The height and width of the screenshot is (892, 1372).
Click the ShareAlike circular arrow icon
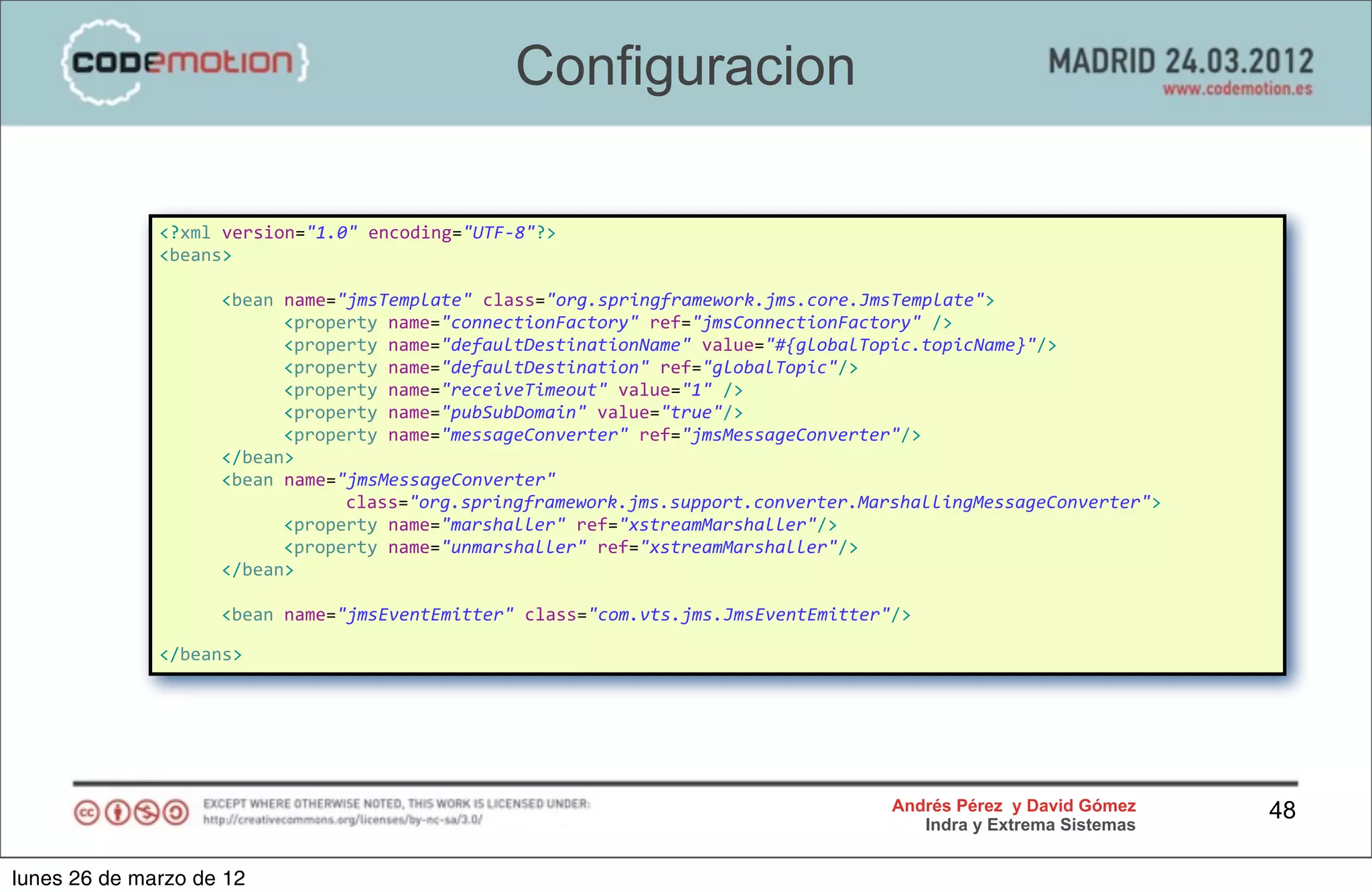click(176, 813)
